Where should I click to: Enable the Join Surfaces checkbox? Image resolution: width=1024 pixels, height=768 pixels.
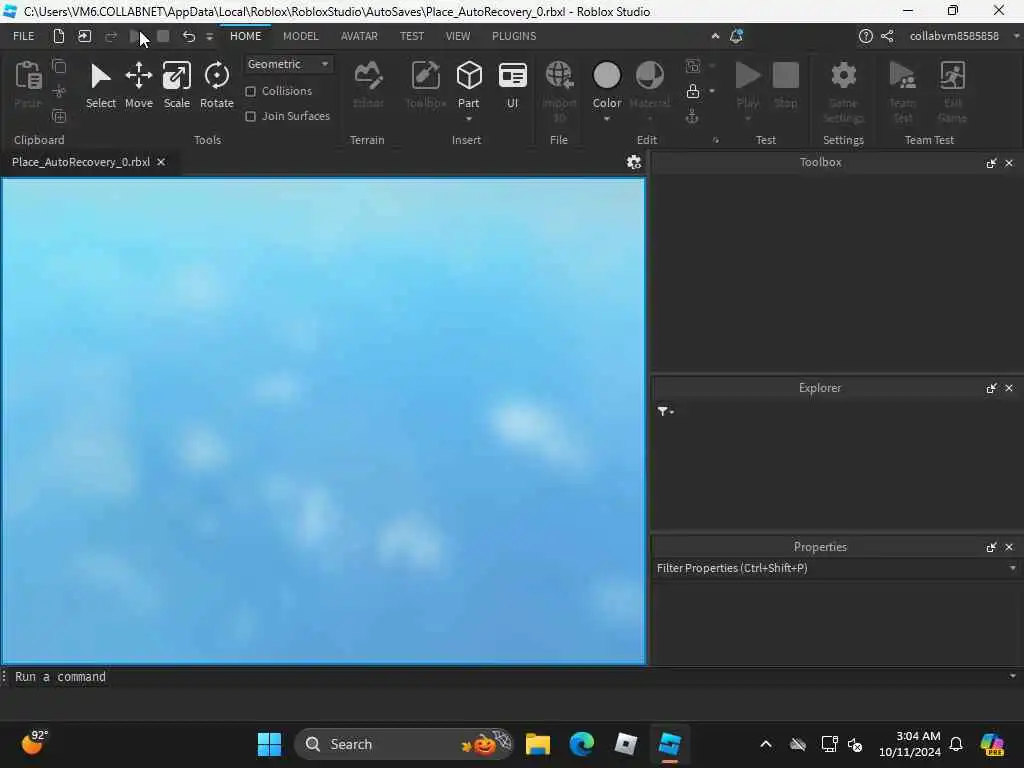coord(250,116)
